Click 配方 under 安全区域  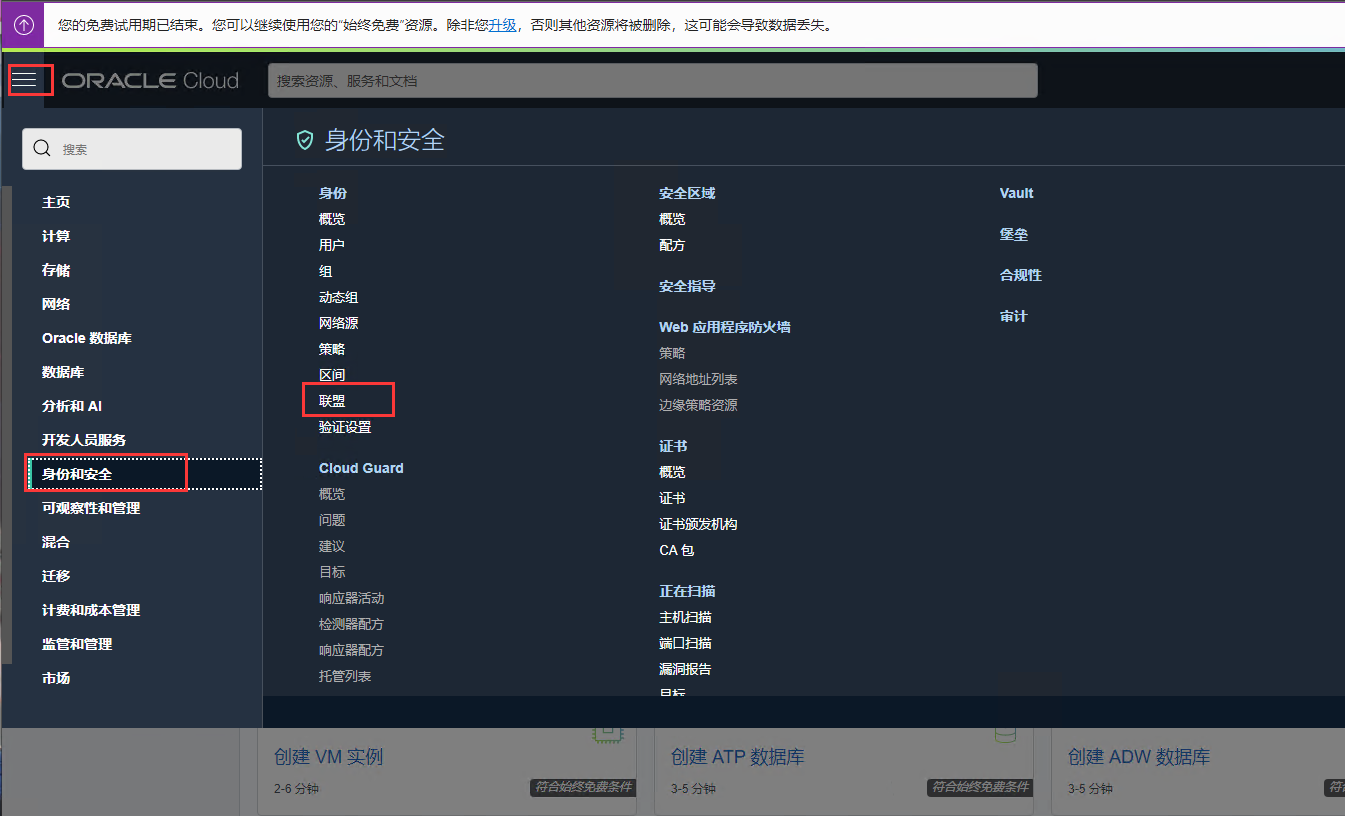[x=672, y=245]
